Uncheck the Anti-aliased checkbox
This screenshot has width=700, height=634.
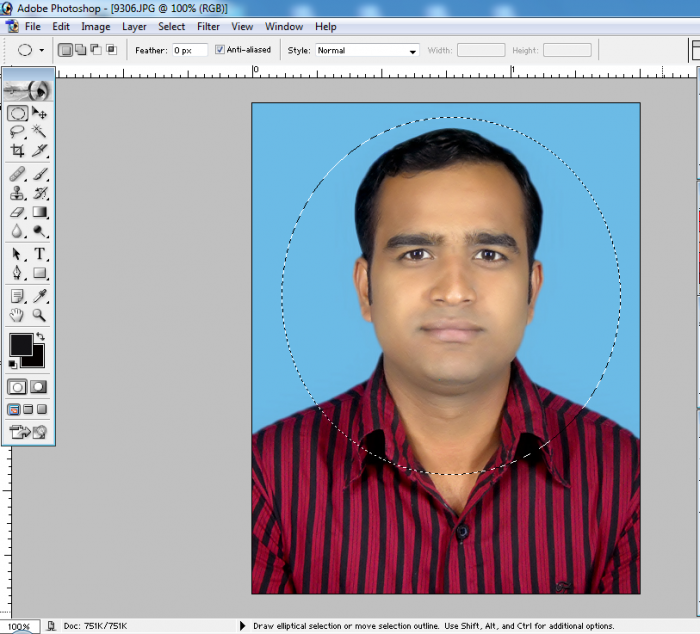[220, 50]
